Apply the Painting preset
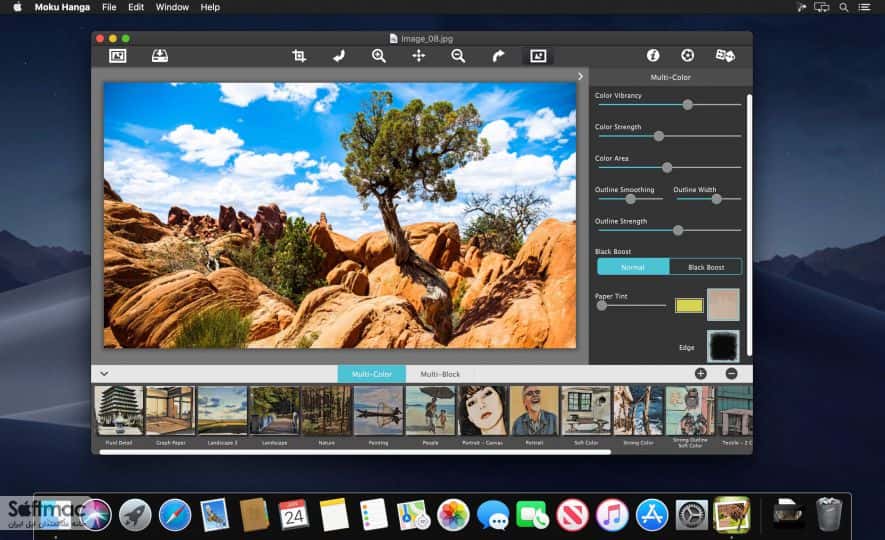This screenshot has width=885, height=540. (378, 410)
